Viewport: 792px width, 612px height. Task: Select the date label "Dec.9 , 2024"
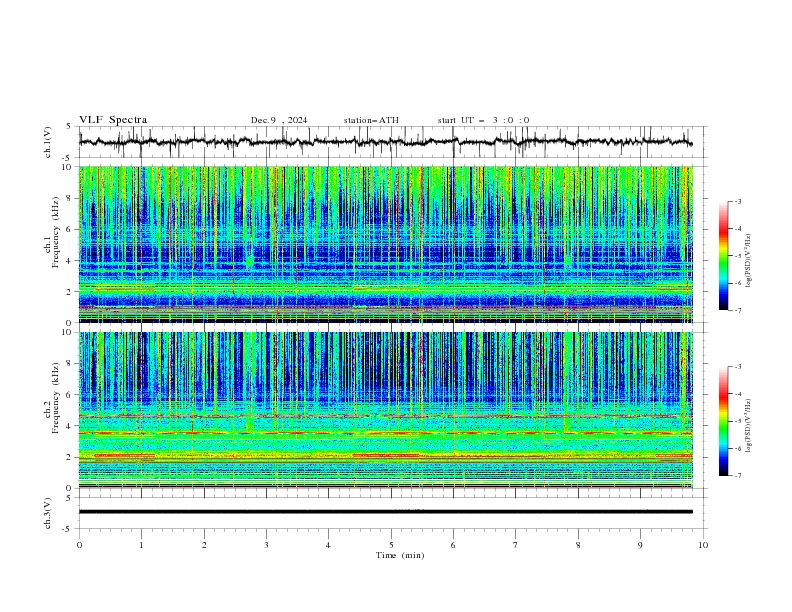tap(279, 120)
